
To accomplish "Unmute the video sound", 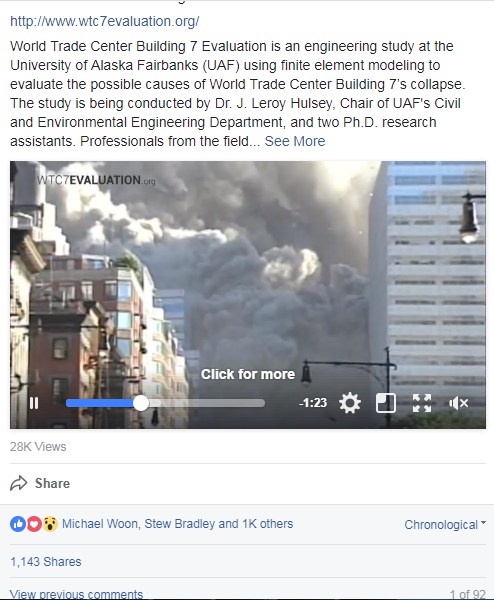I will coord(458,403).
